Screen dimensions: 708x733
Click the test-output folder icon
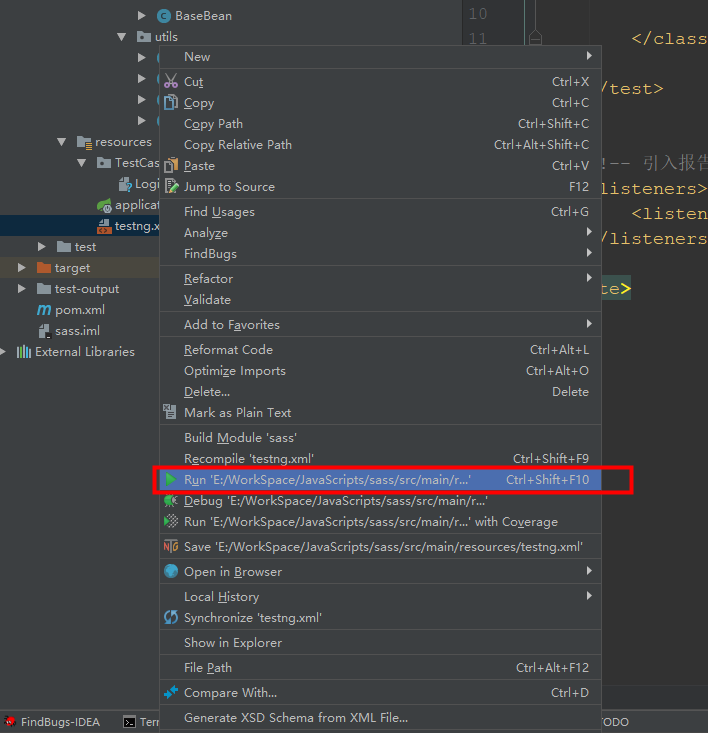tap(44, 288)
